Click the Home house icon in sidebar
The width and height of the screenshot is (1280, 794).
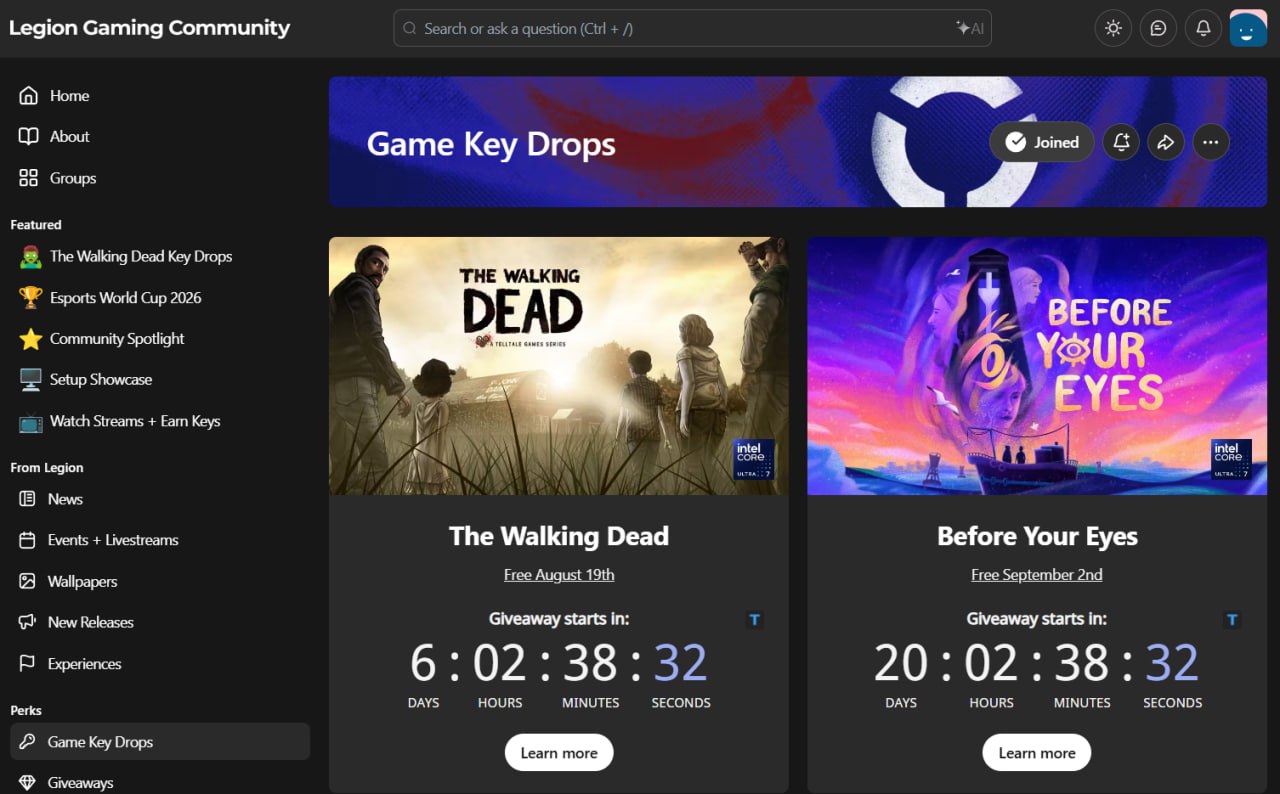tap(28, 96)
